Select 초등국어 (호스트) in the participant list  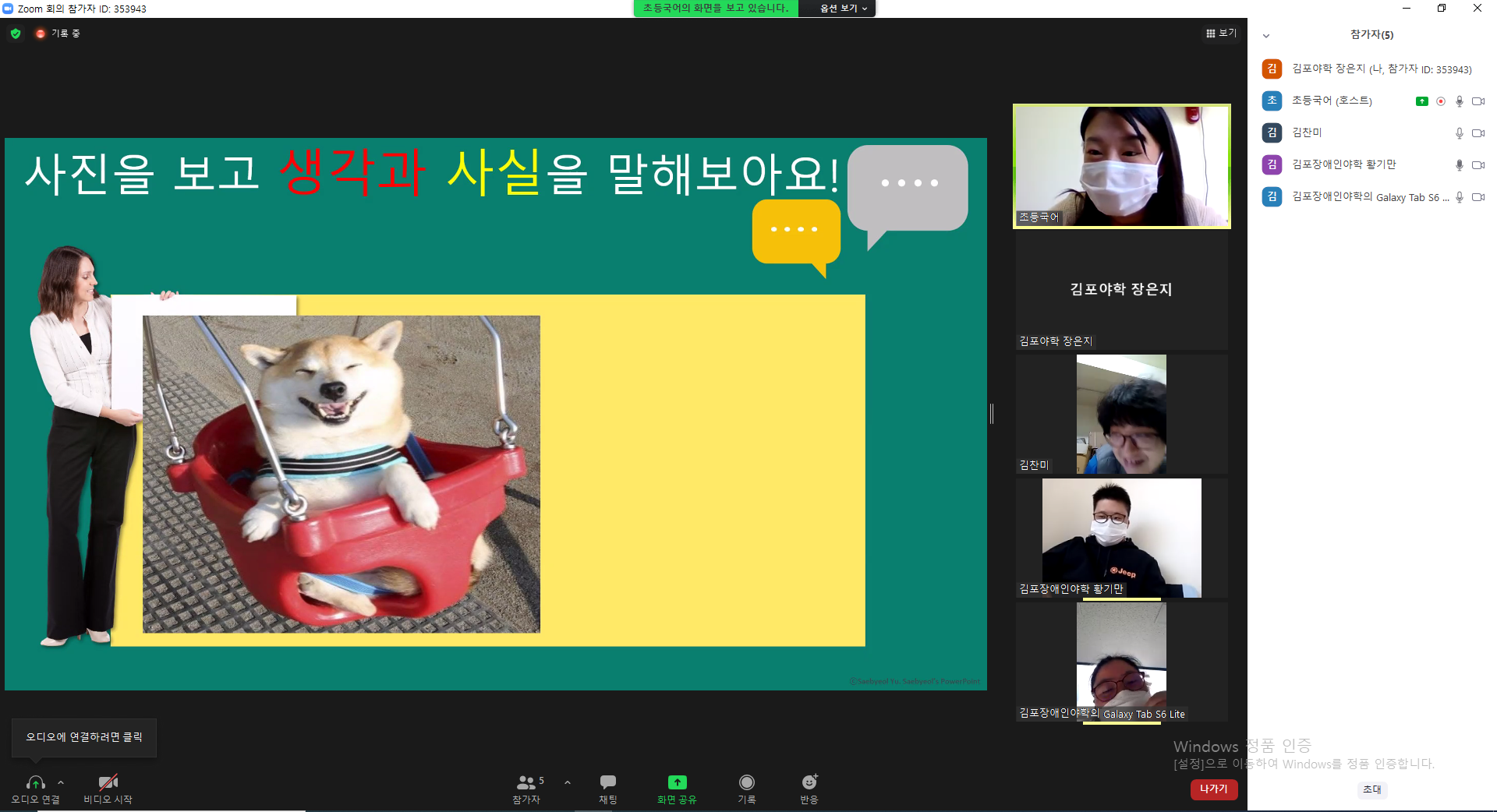point(1373,101)
